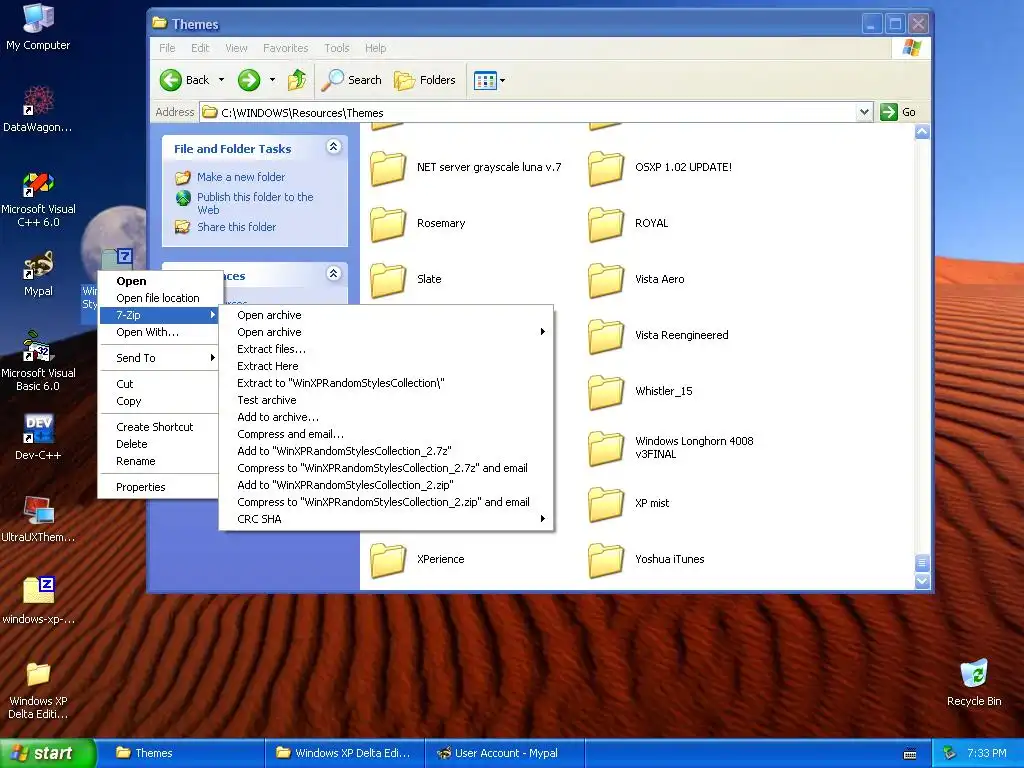Open the Recycle Bin
Screen dimensions: 1024x768
[x=974, y=682]
